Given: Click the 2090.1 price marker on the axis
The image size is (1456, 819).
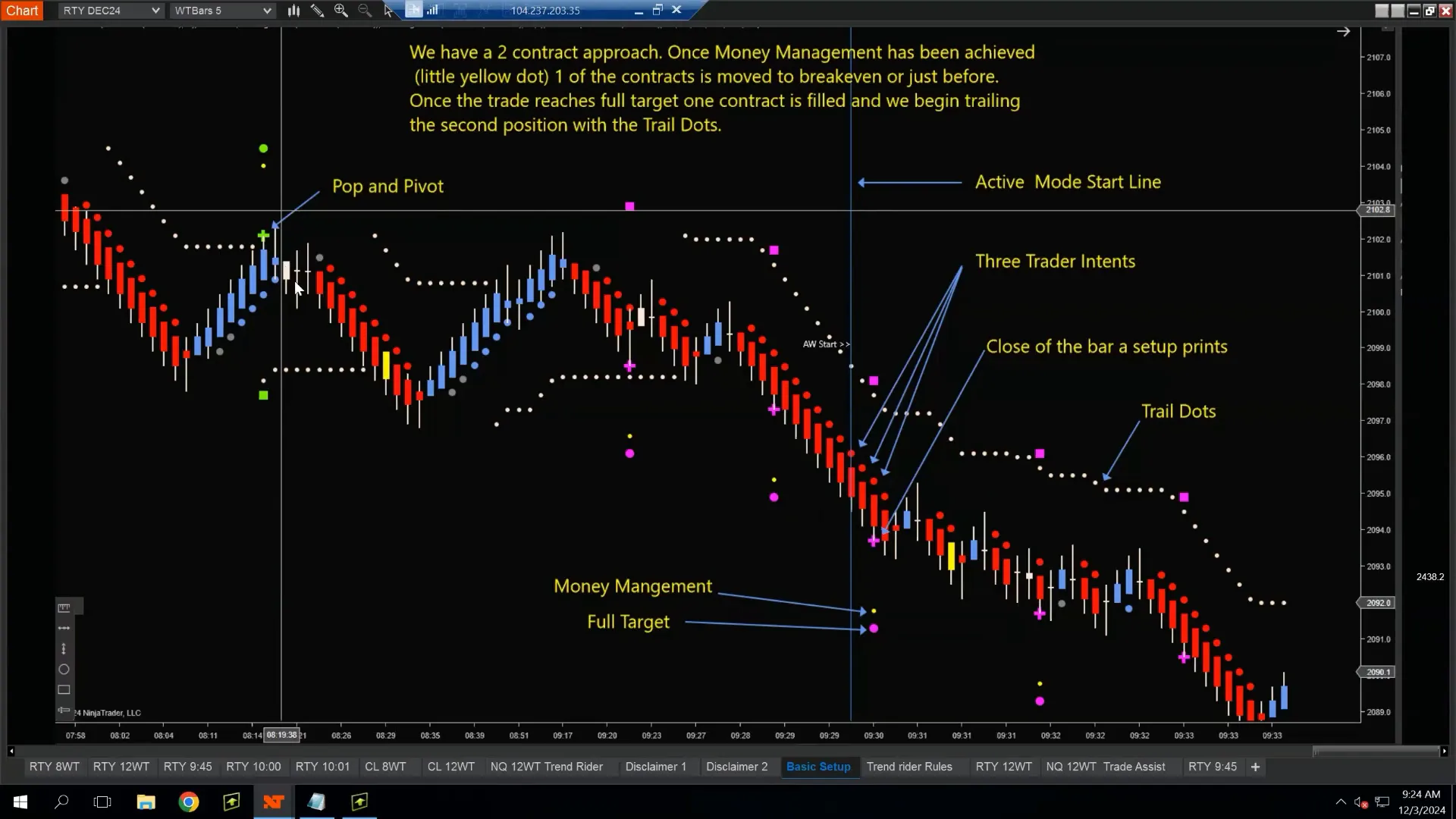Looking at the screenshot, I should pos(1378,673).
